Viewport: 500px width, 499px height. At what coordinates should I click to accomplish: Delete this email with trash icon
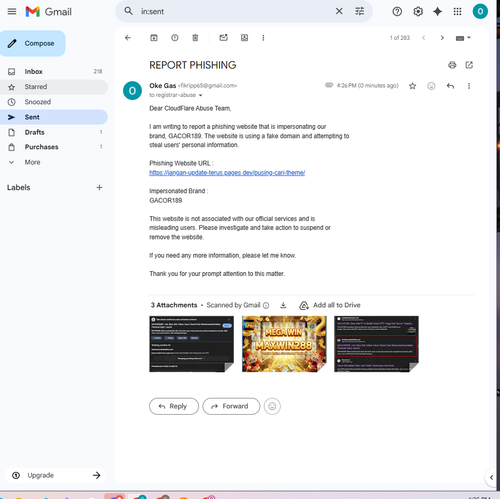tap(195, 38)
